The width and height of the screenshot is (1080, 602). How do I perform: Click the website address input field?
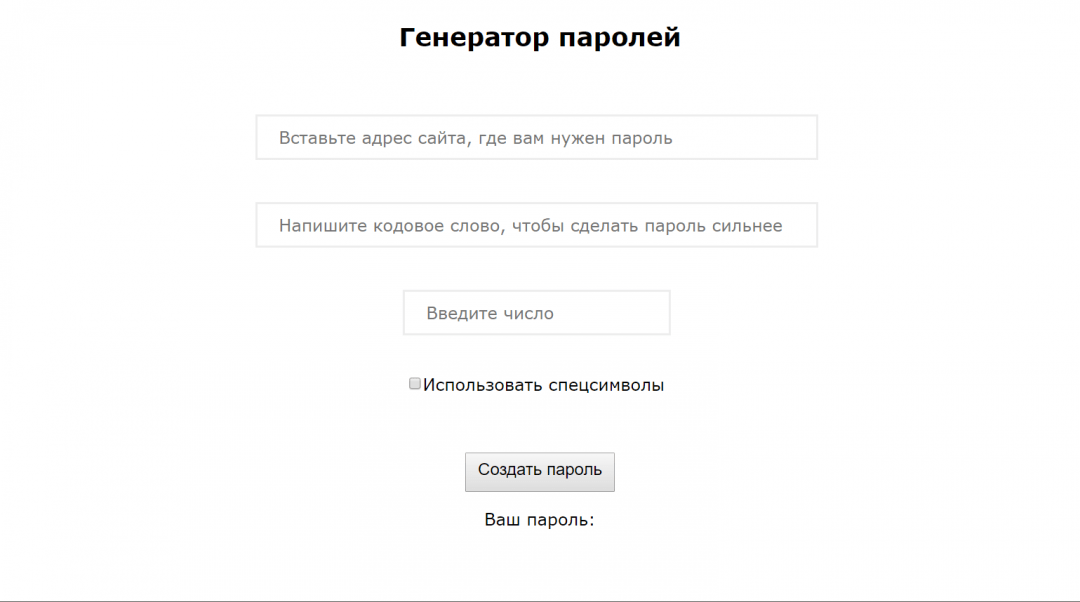pyautogui.click(x=536, y=138)
